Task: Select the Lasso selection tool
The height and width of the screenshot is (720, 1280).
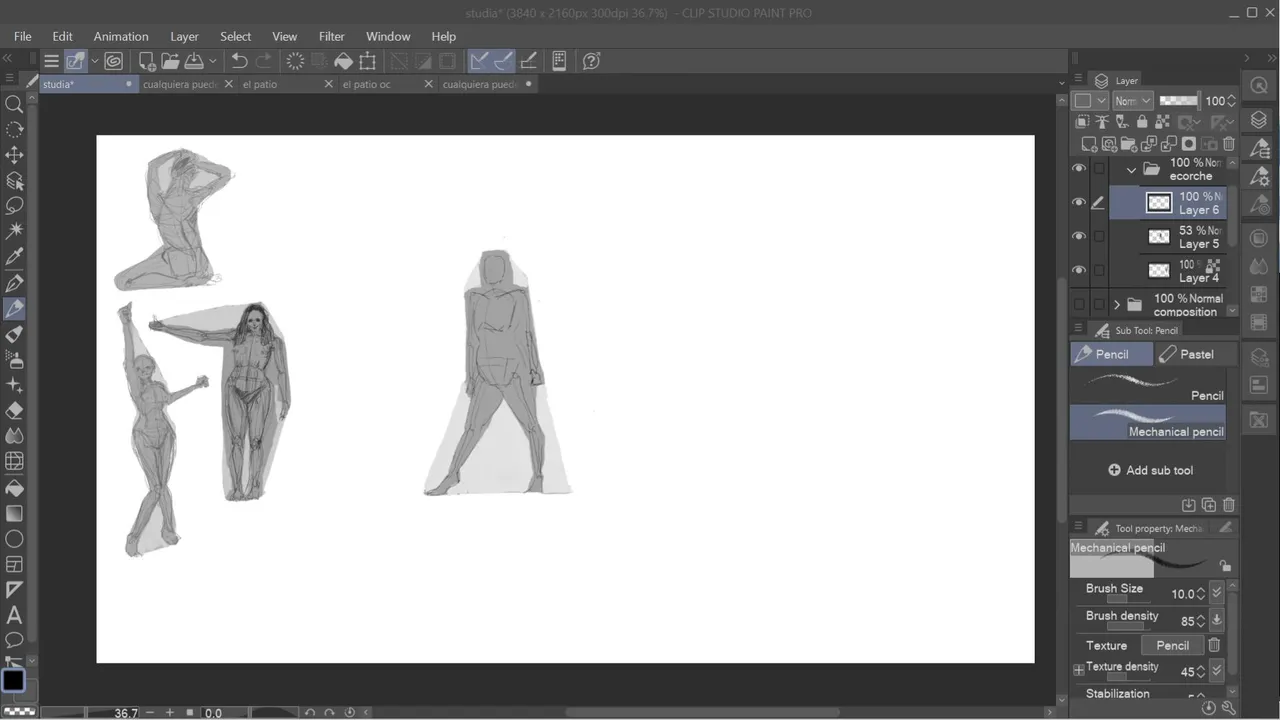Action: pyautogui.click(x=14, y=206)
